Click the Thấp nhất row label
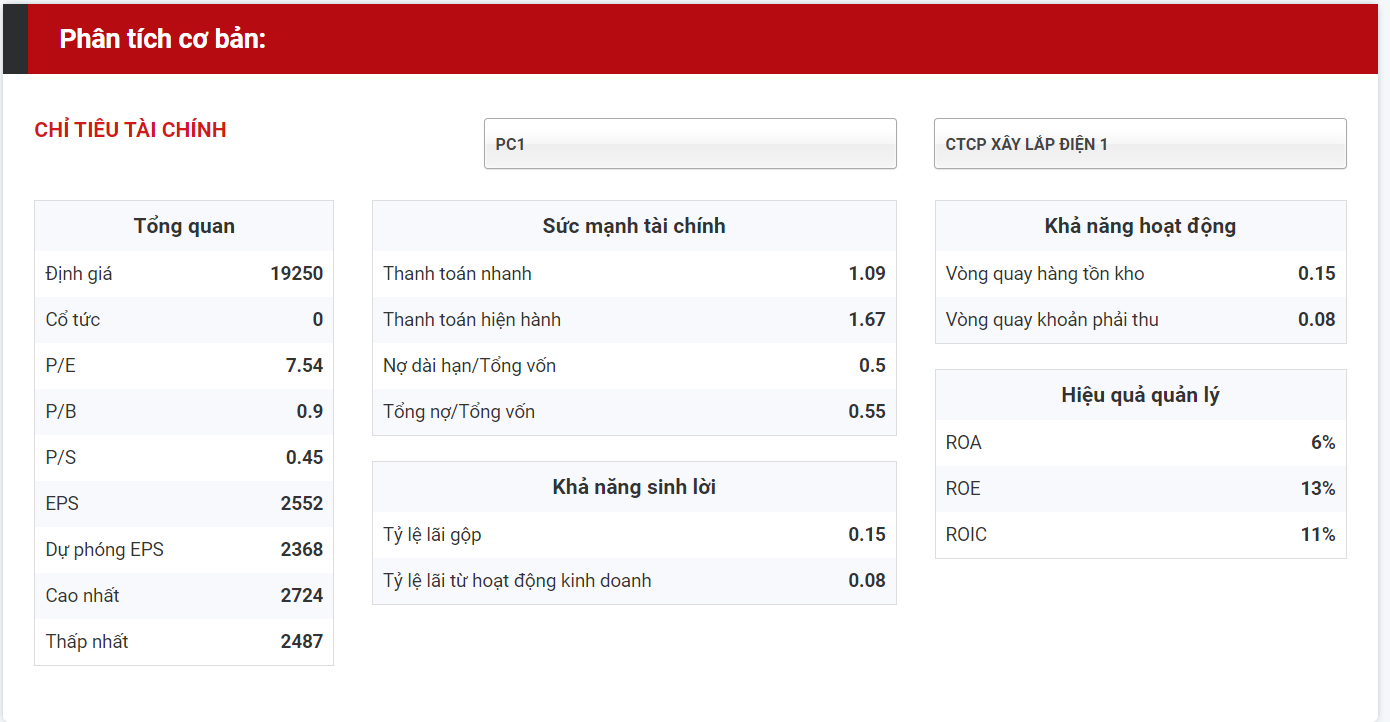Screen dimensions: 1390x722 [x=87, y=642]
